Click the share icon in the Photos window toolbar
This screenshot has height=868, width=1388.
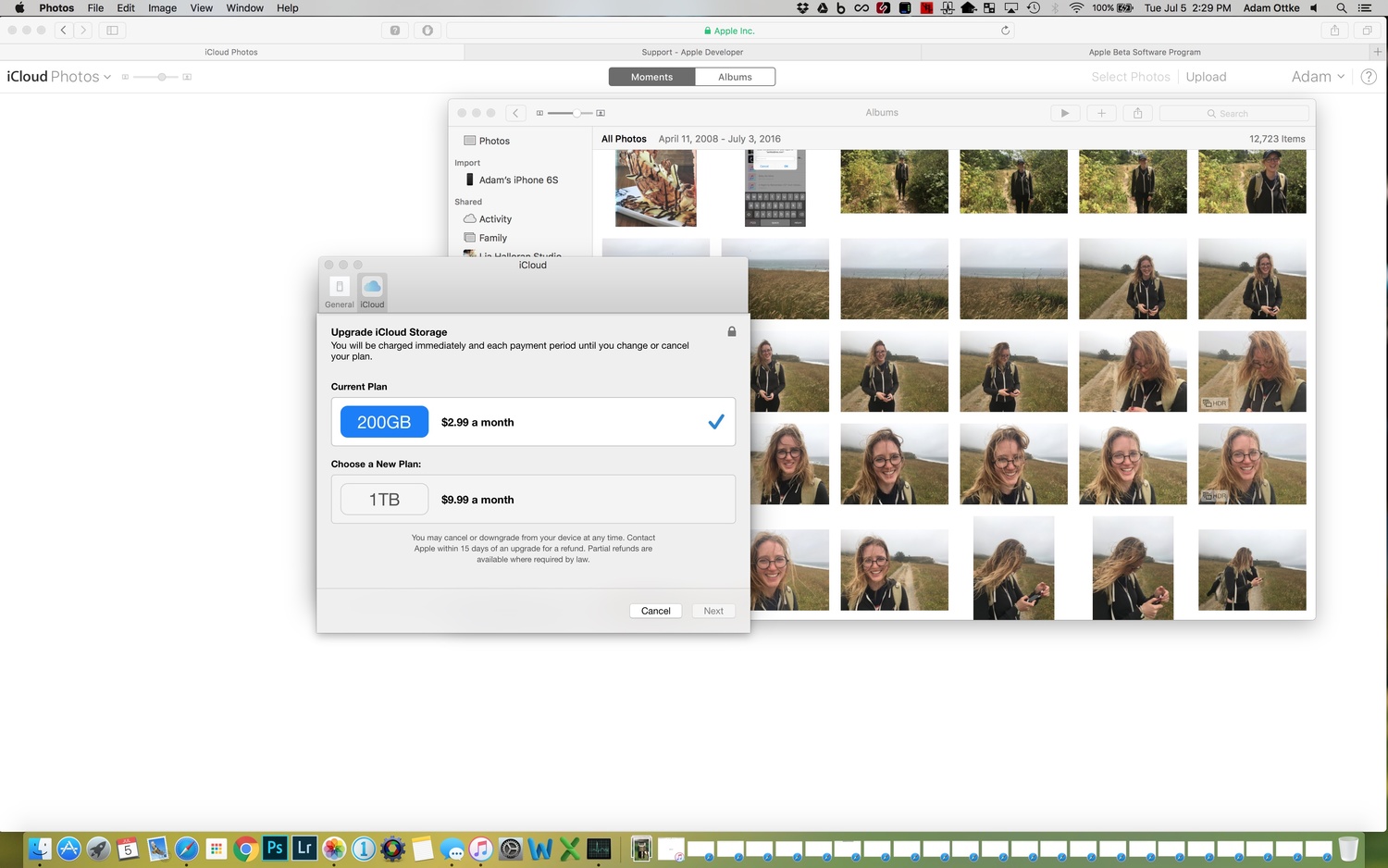1138,113
